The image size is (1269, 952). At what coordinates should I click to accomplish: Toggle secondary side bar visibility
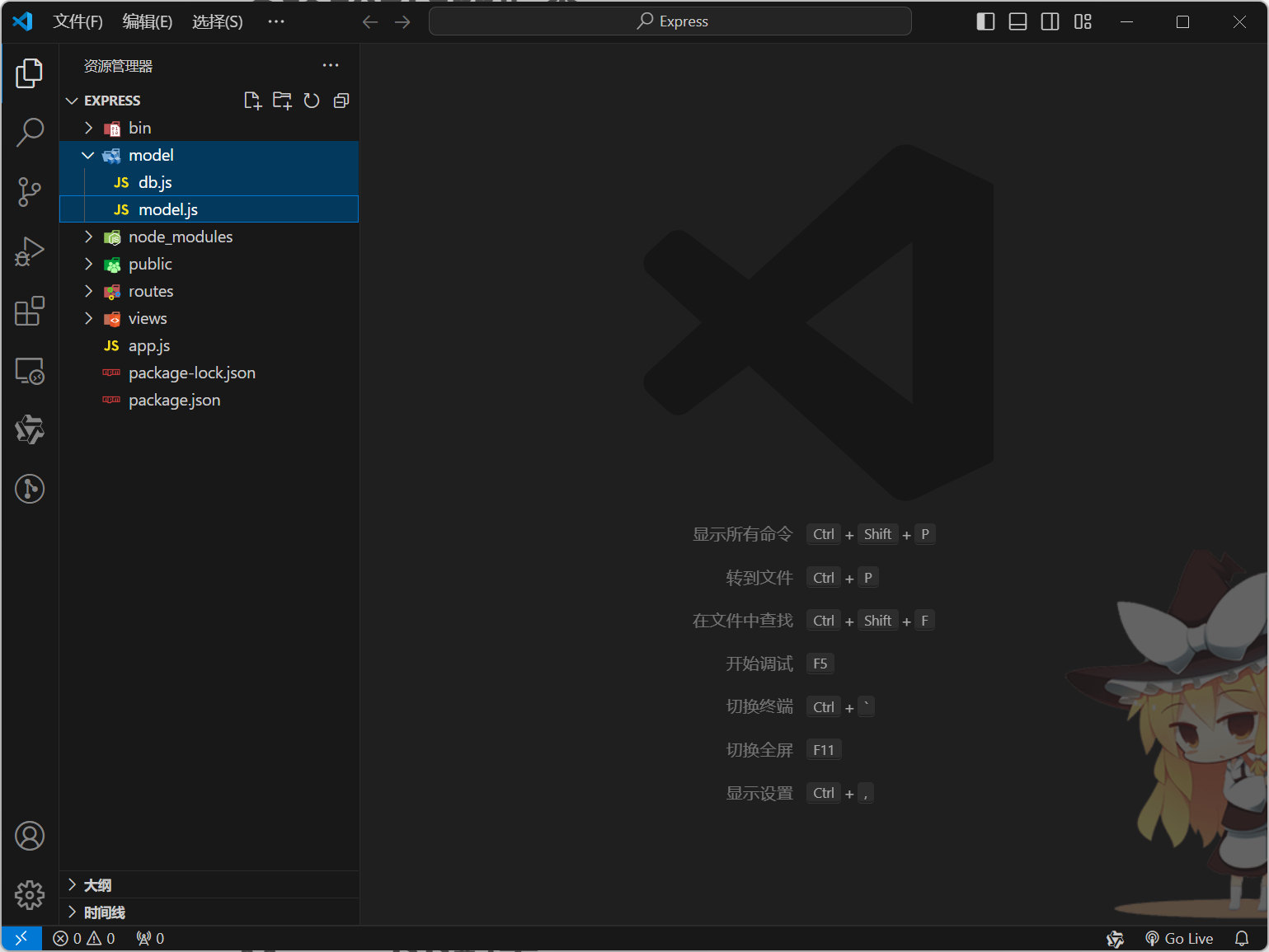click(x=1050, y=21)
